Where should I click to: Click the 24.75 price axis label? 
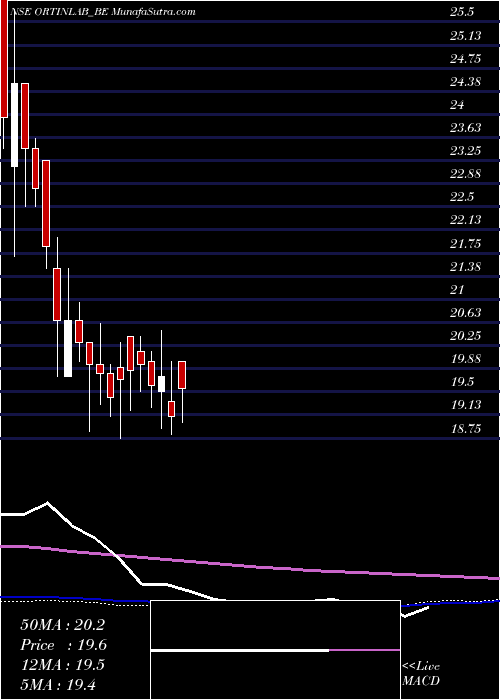pos(466,59)
